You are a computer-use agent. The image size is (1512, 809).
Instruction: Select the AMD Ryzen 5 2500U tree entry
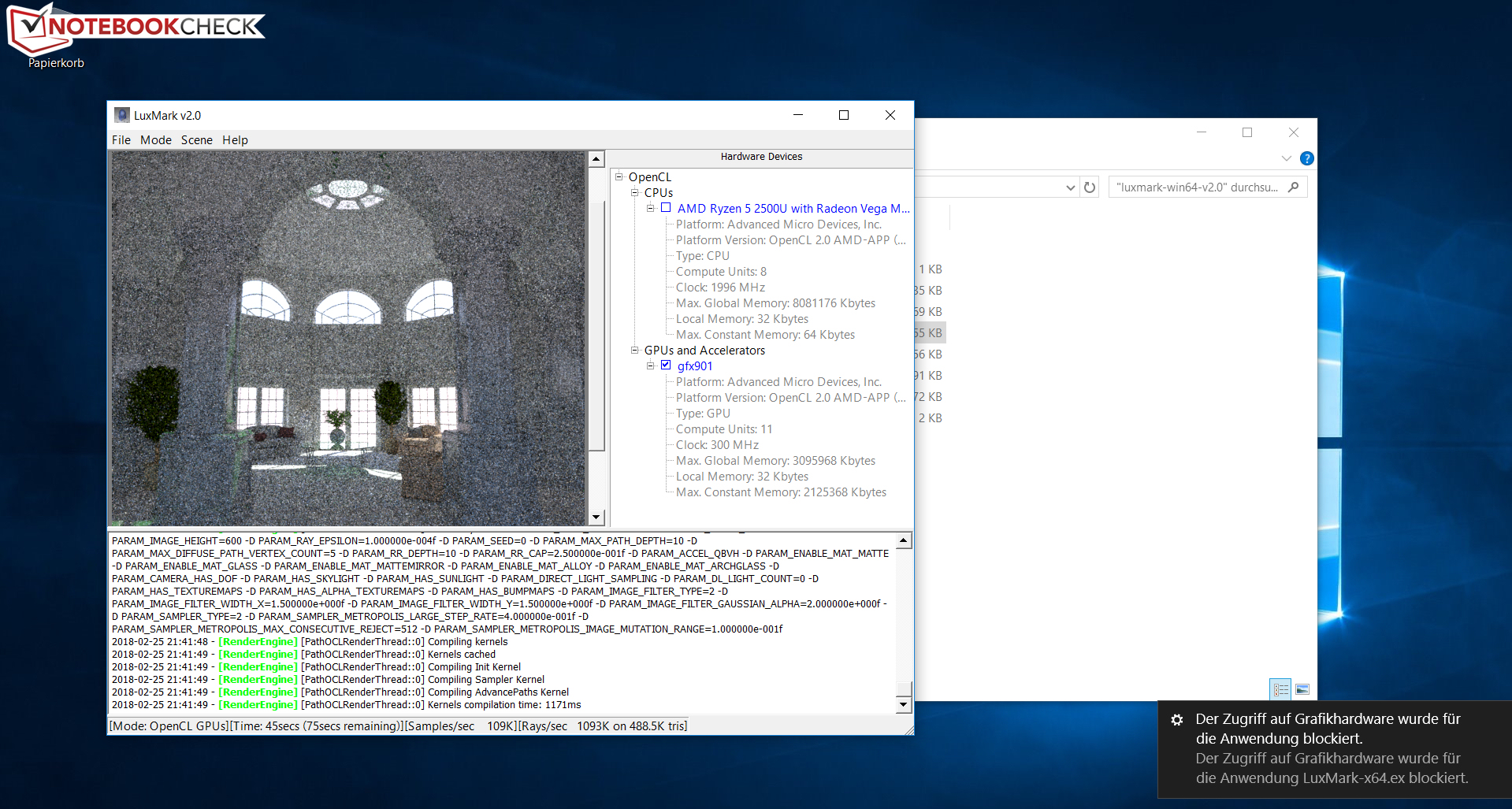793,209
